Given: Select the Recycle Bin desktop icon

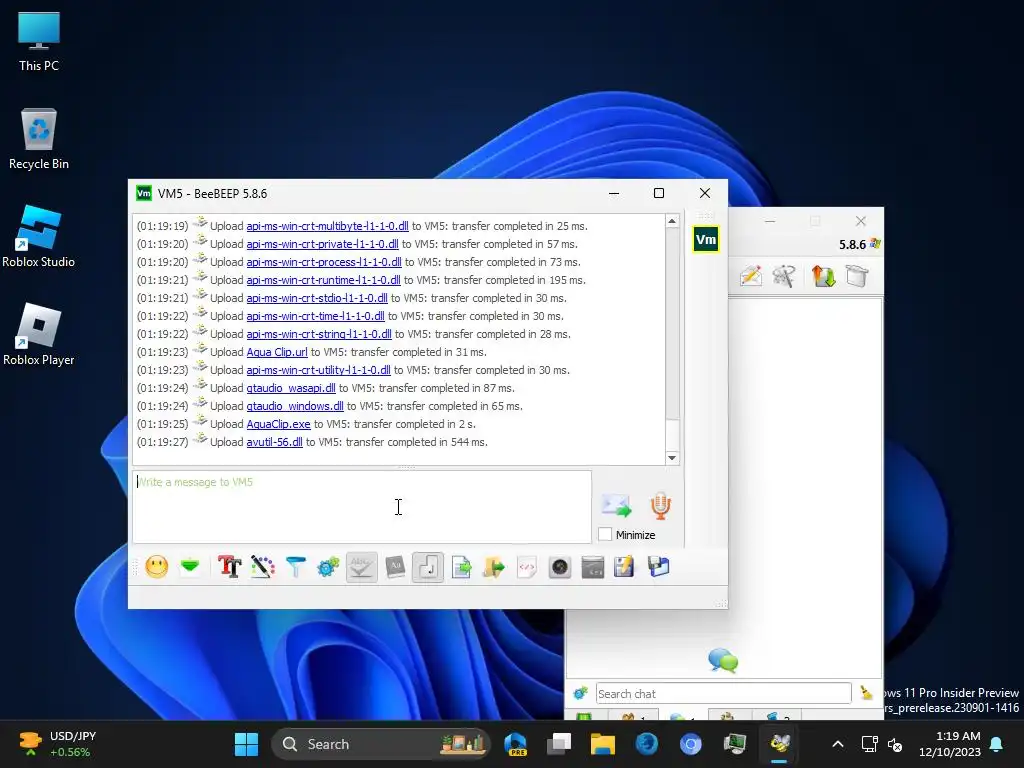Looking at the screenshot, I should pyautogui.click(x=39, y=139).
